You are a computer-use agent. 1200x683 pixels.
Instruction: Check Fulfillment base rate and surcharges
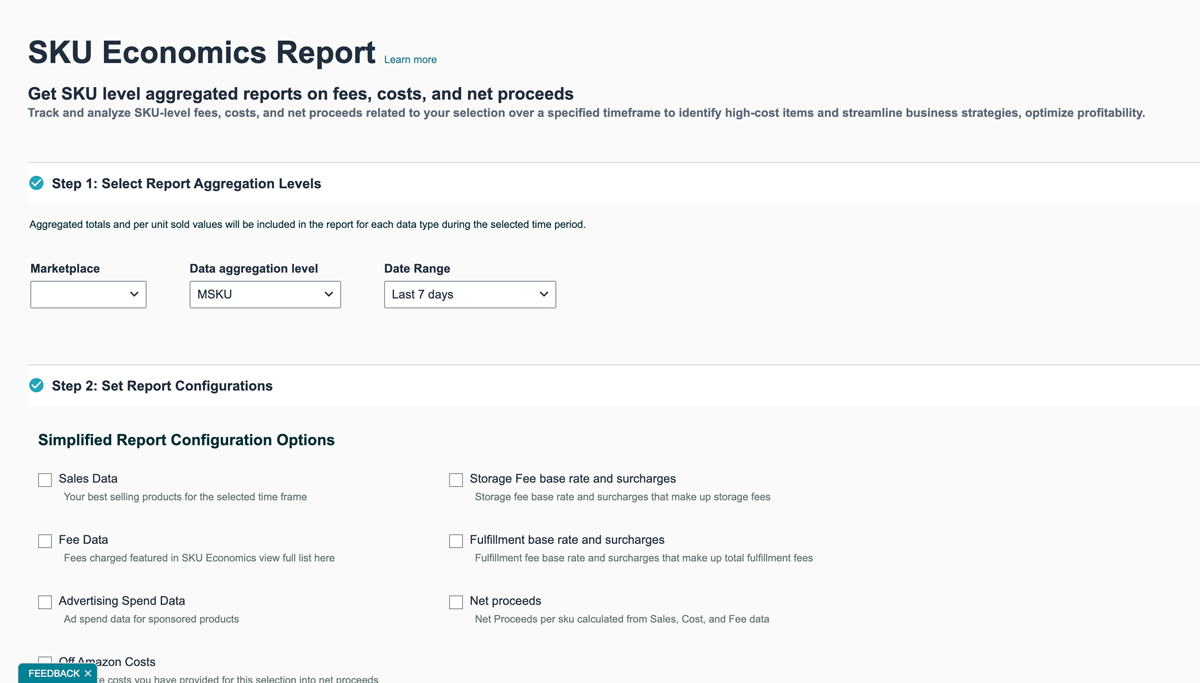click(x=455, y=540)
